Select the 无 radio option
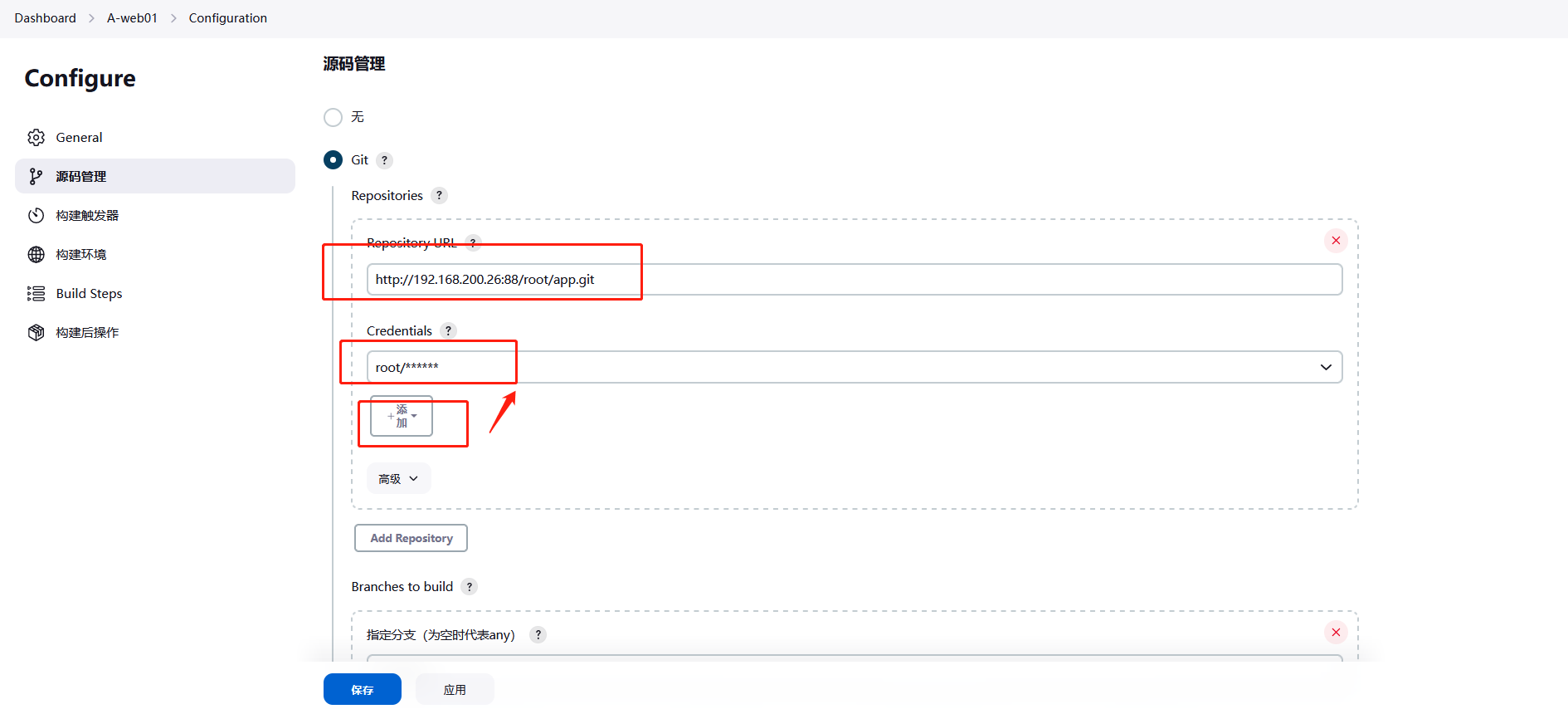Screen dimensions: 1568x709 point(333,117)
